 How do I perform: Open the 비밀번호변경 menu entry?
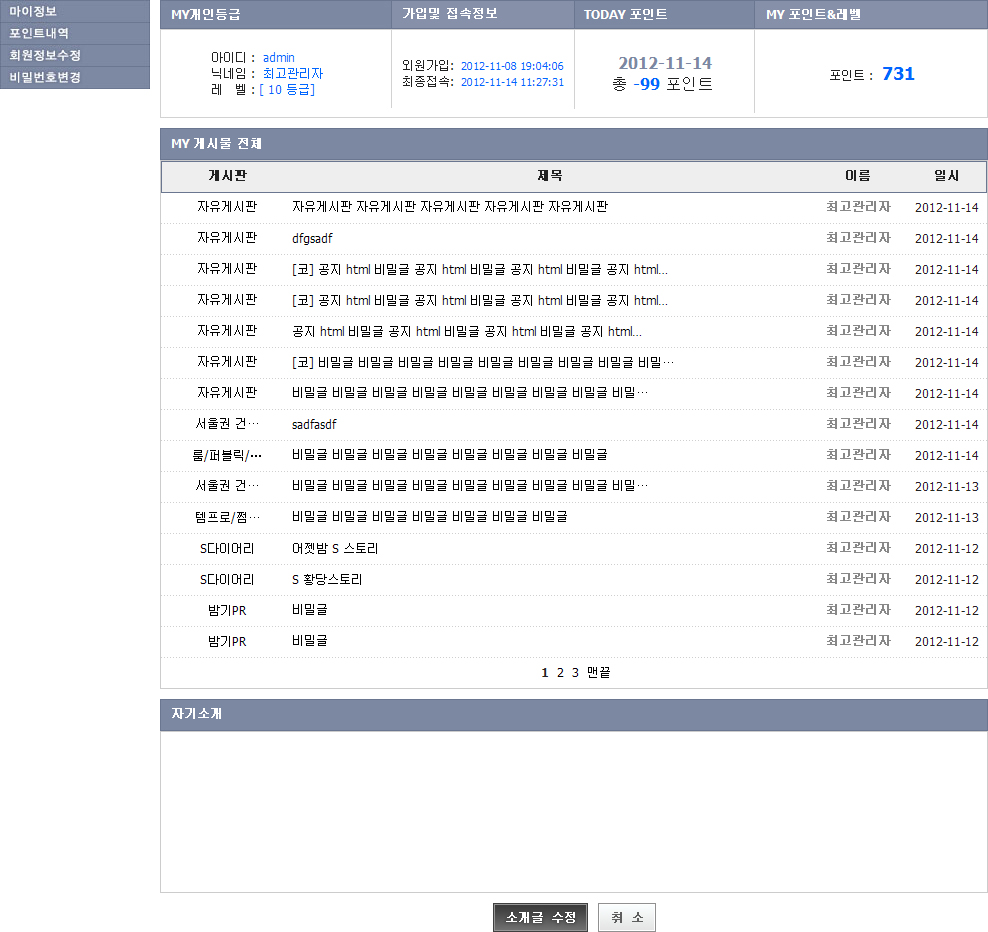[45, 77]
